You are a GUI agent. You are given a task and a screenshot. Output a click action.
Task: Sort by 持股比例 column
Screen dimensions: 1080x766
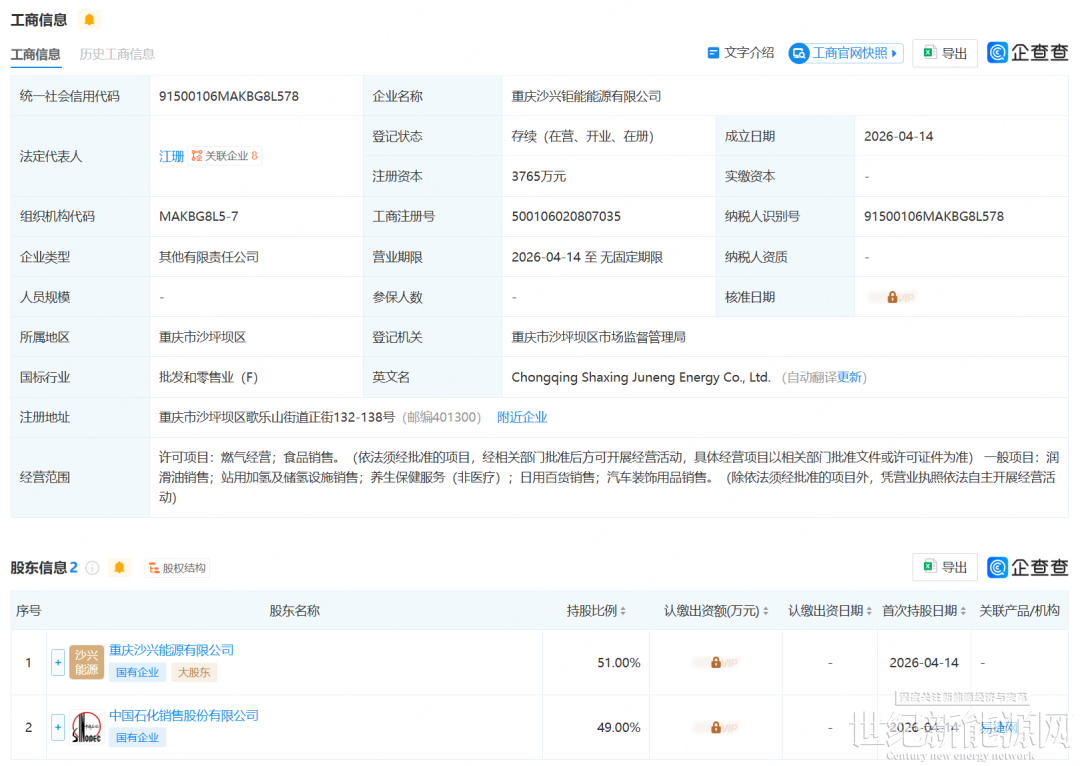click(x=597, y=610)
